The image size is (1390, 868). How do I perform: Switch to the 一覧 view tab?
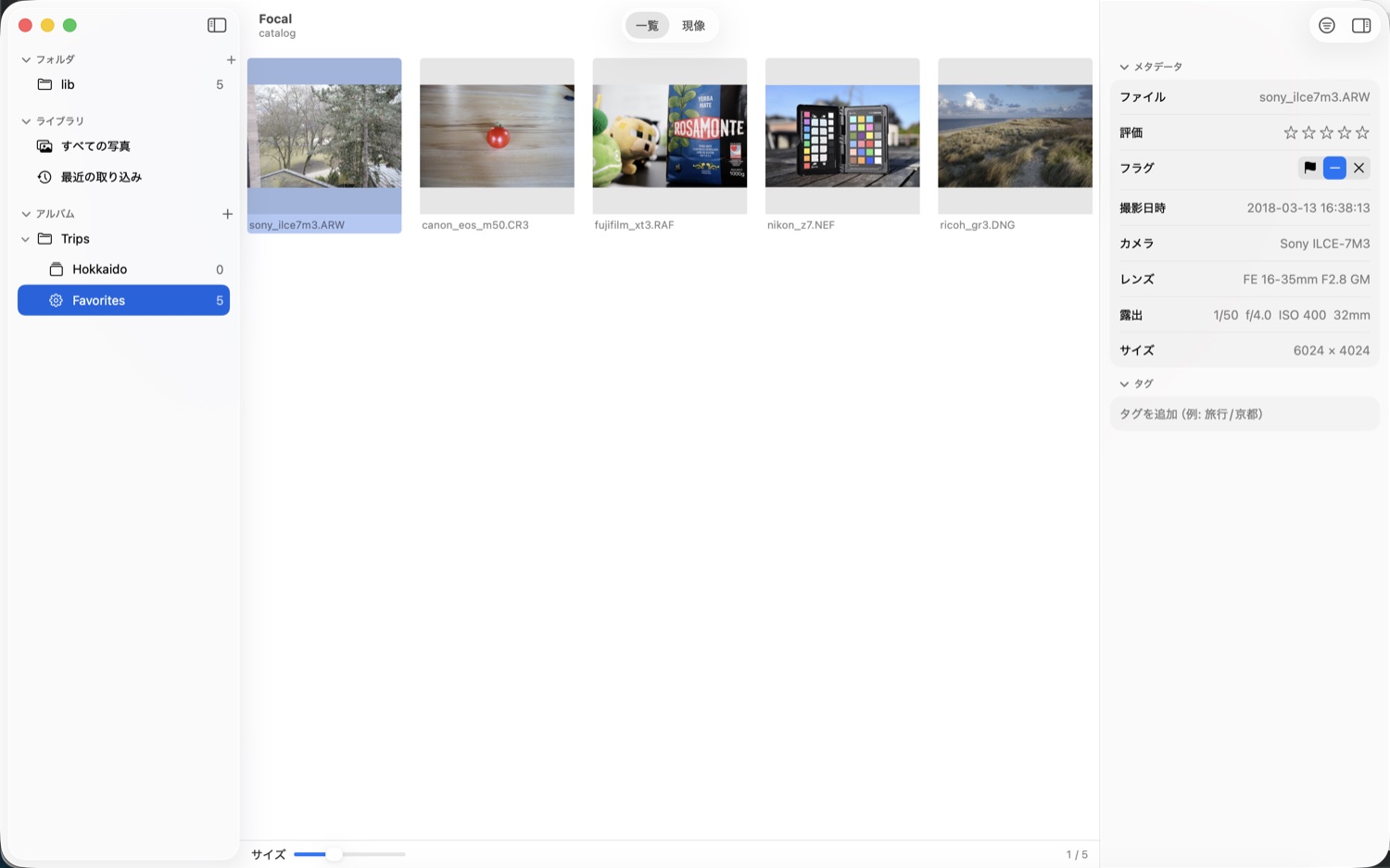(647, 26)
